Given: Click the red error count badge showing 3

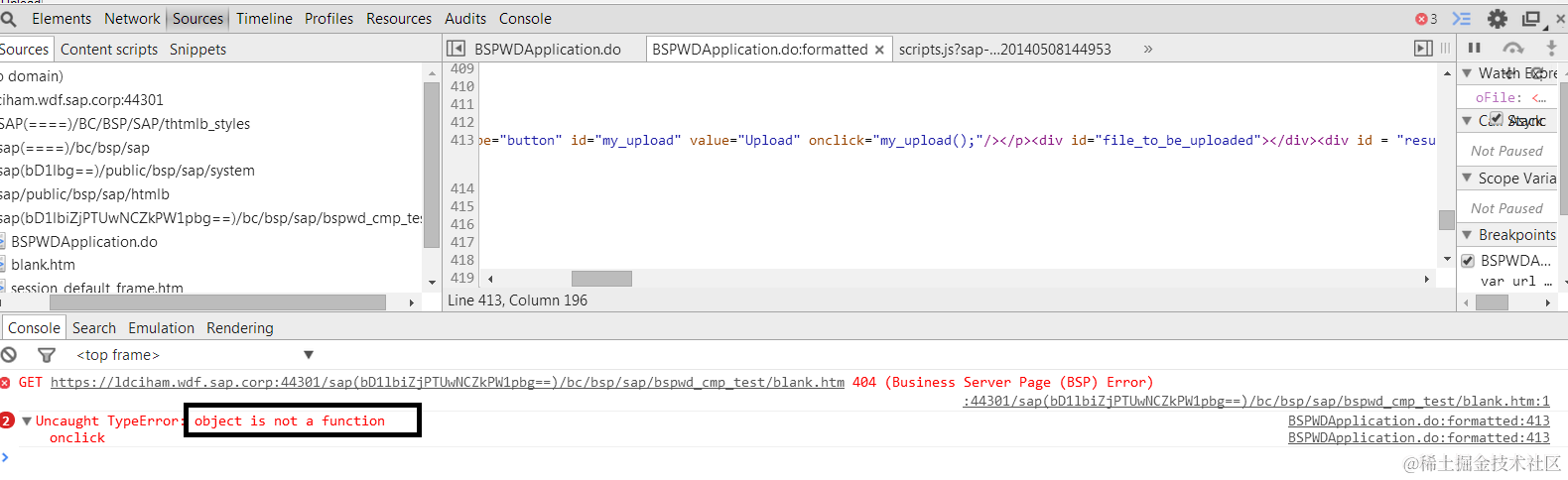Looking at the screenshot, I should tap(1426, 19).
